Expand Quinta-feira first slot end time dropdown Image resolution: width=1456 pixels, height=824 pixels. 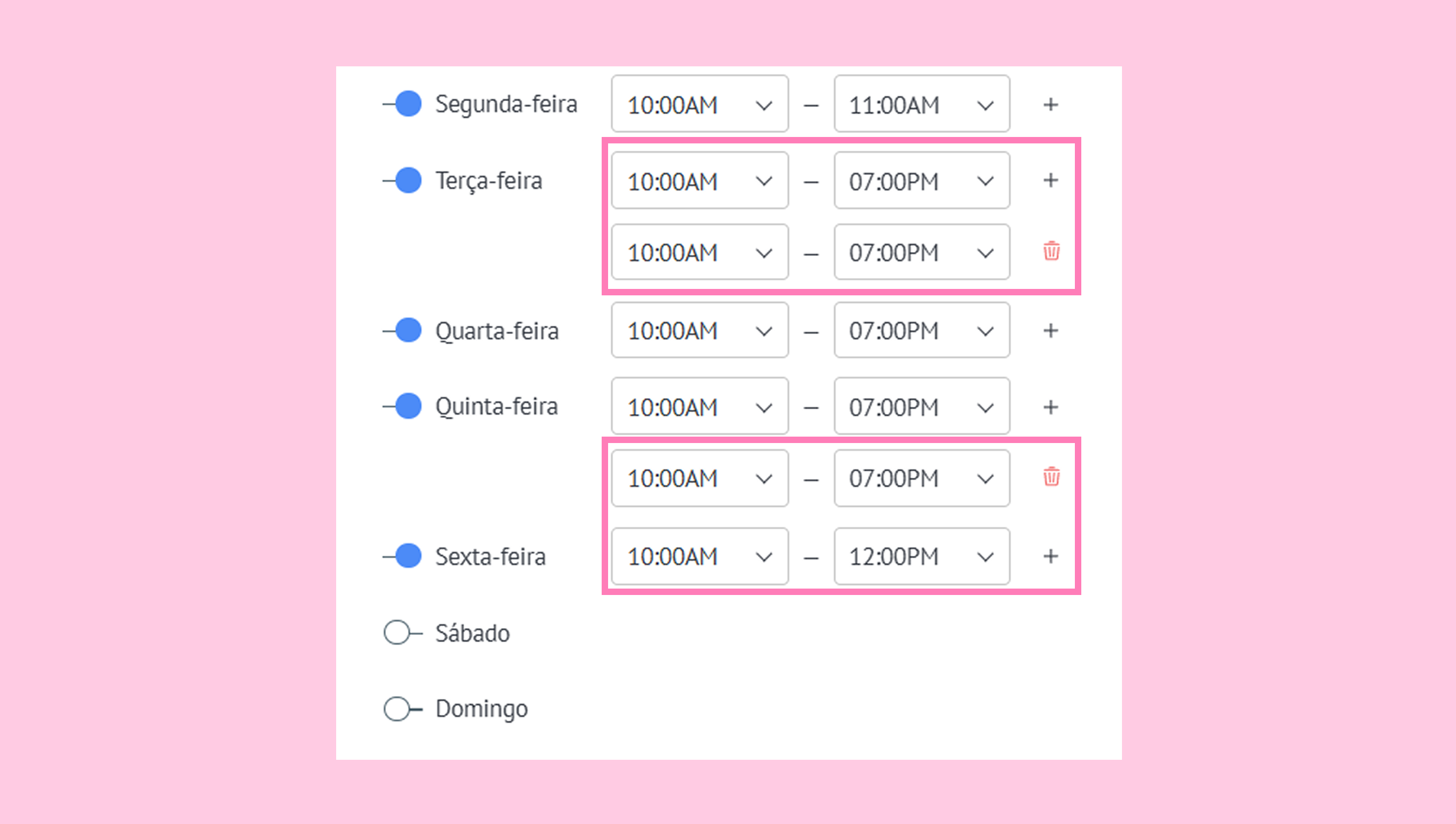921,407
